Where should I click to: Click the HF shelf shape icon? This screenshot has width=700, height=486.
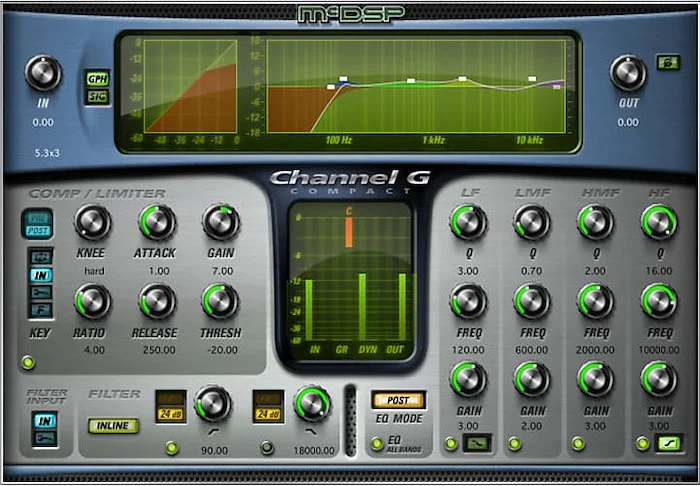pyautogui.click(x=669, y=444)
